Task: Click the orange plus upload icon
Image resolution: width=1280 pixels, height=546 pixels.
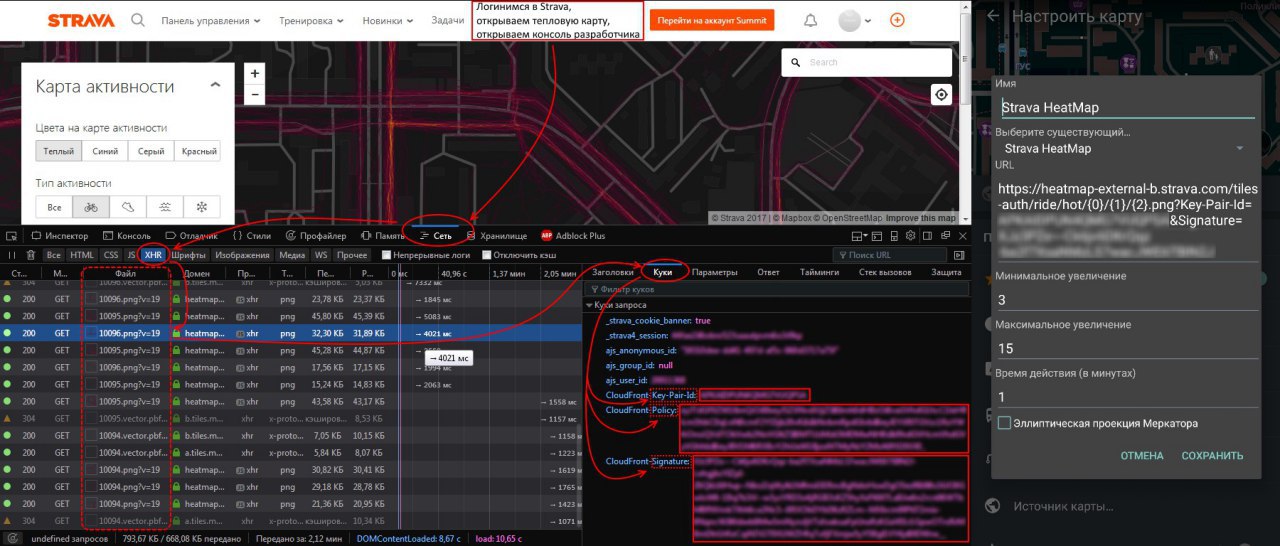Action: [x=897, y=20]
